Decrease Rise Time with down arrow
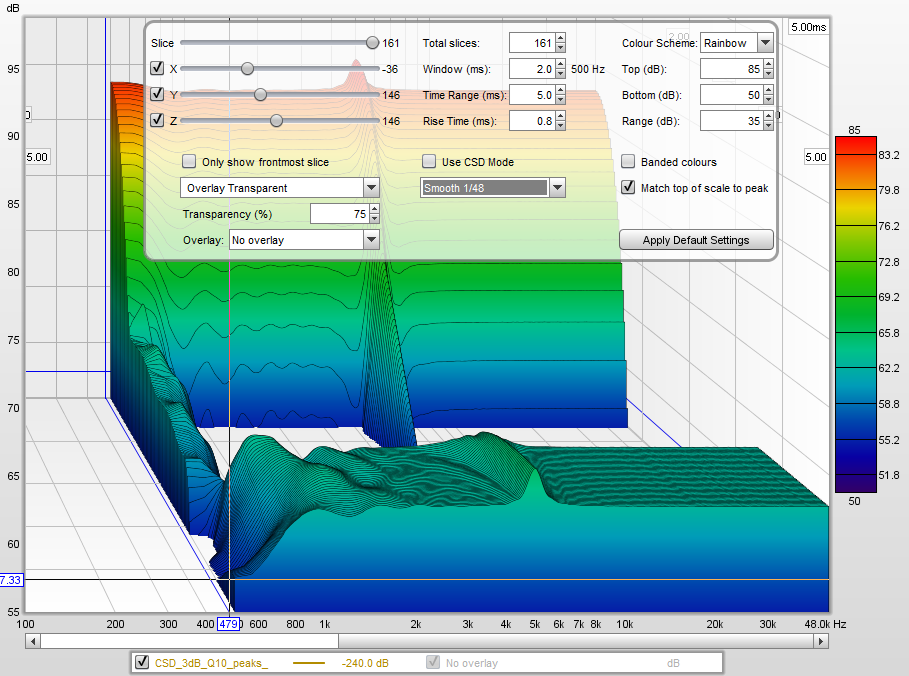The width and height of the screenshot is (909, 676). tap(560, 126)
